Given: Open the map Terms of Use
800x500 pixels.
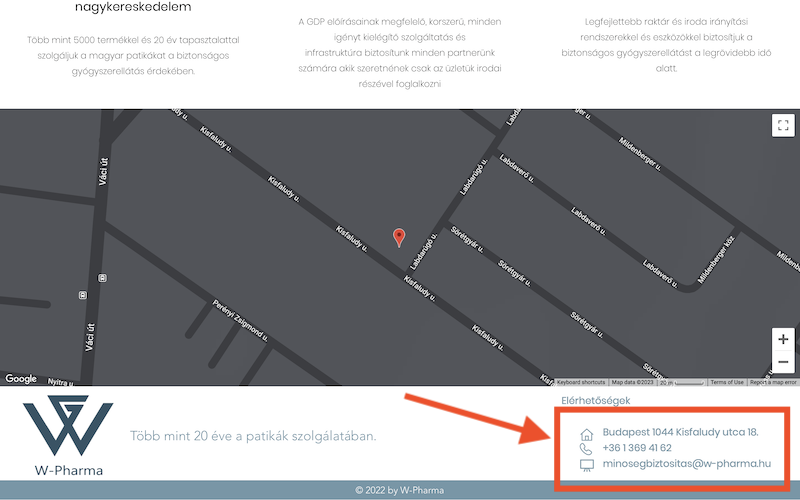Looking at the screenshot, I should [x=727, y=382].
